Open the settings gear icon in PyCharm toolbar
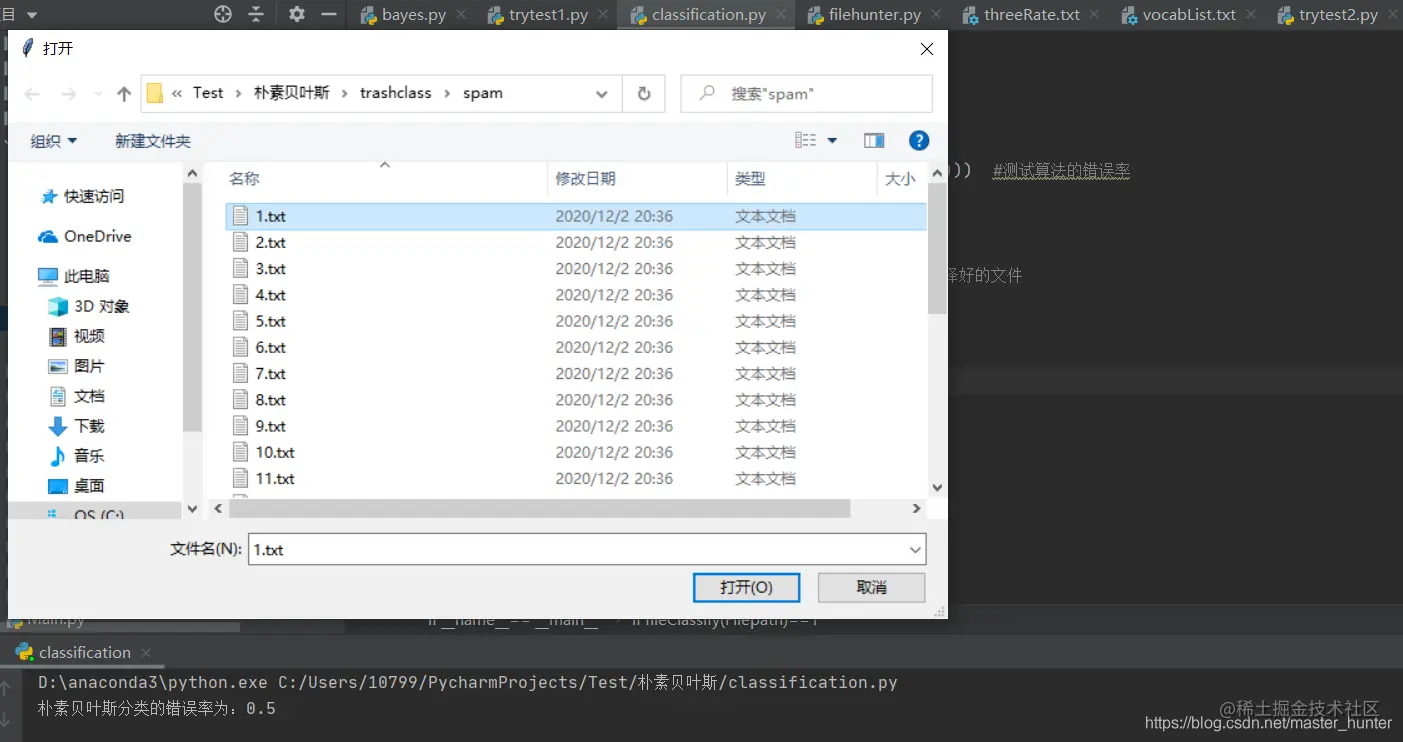The image size is (1403, 742). [x=295, y=13]
